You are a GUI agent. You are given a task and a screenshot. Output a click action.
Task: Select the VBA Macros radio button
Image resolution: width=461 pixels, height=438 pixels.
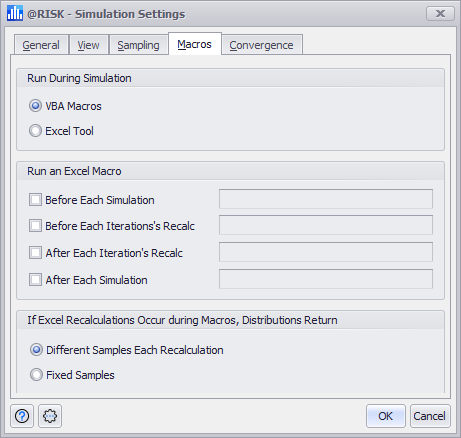coord(35,106)
